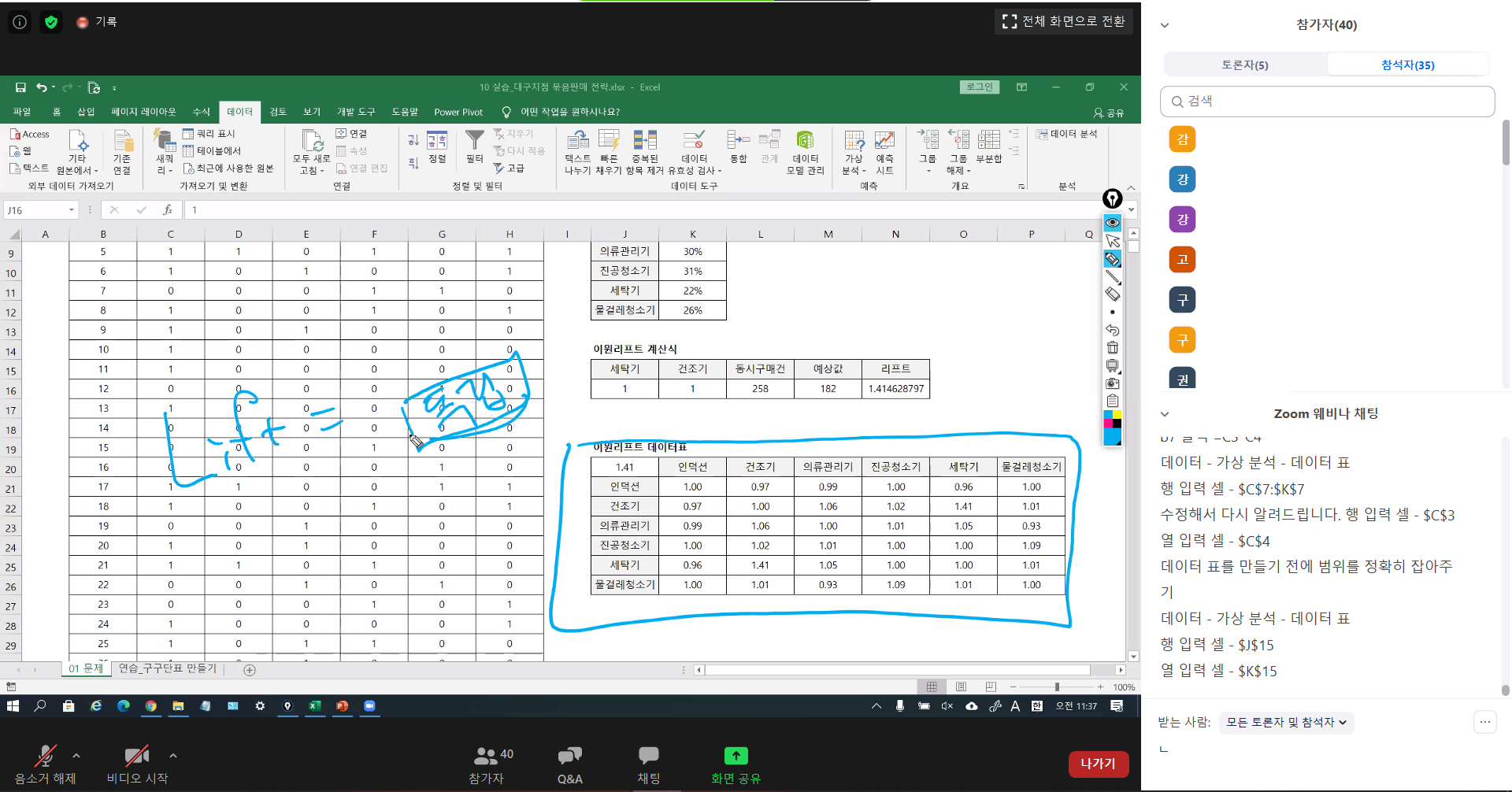Open the Q&A panel
The height and width of the screenshot is (792, 1512).
569,765
